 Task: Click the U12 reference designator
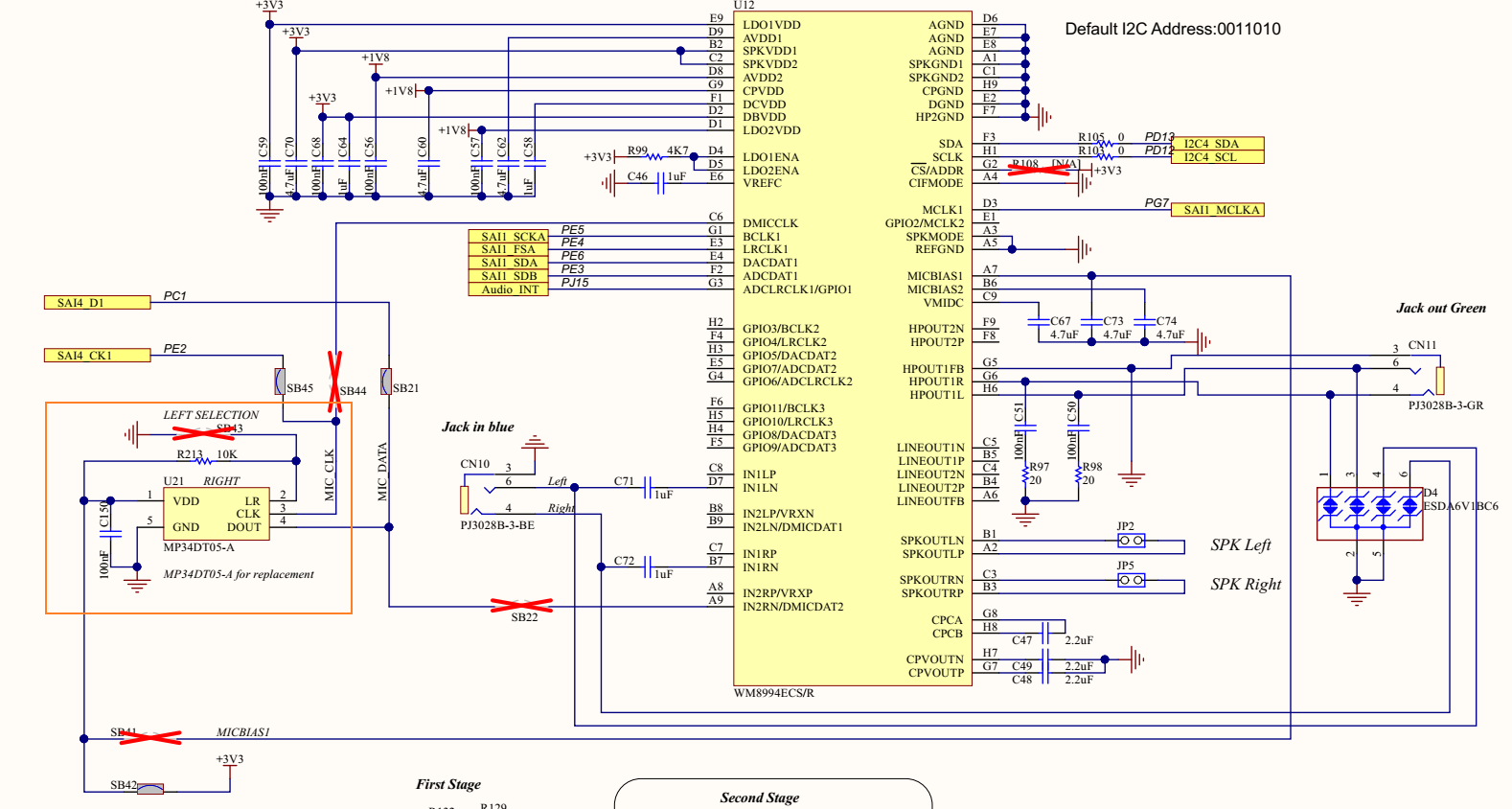745,6
